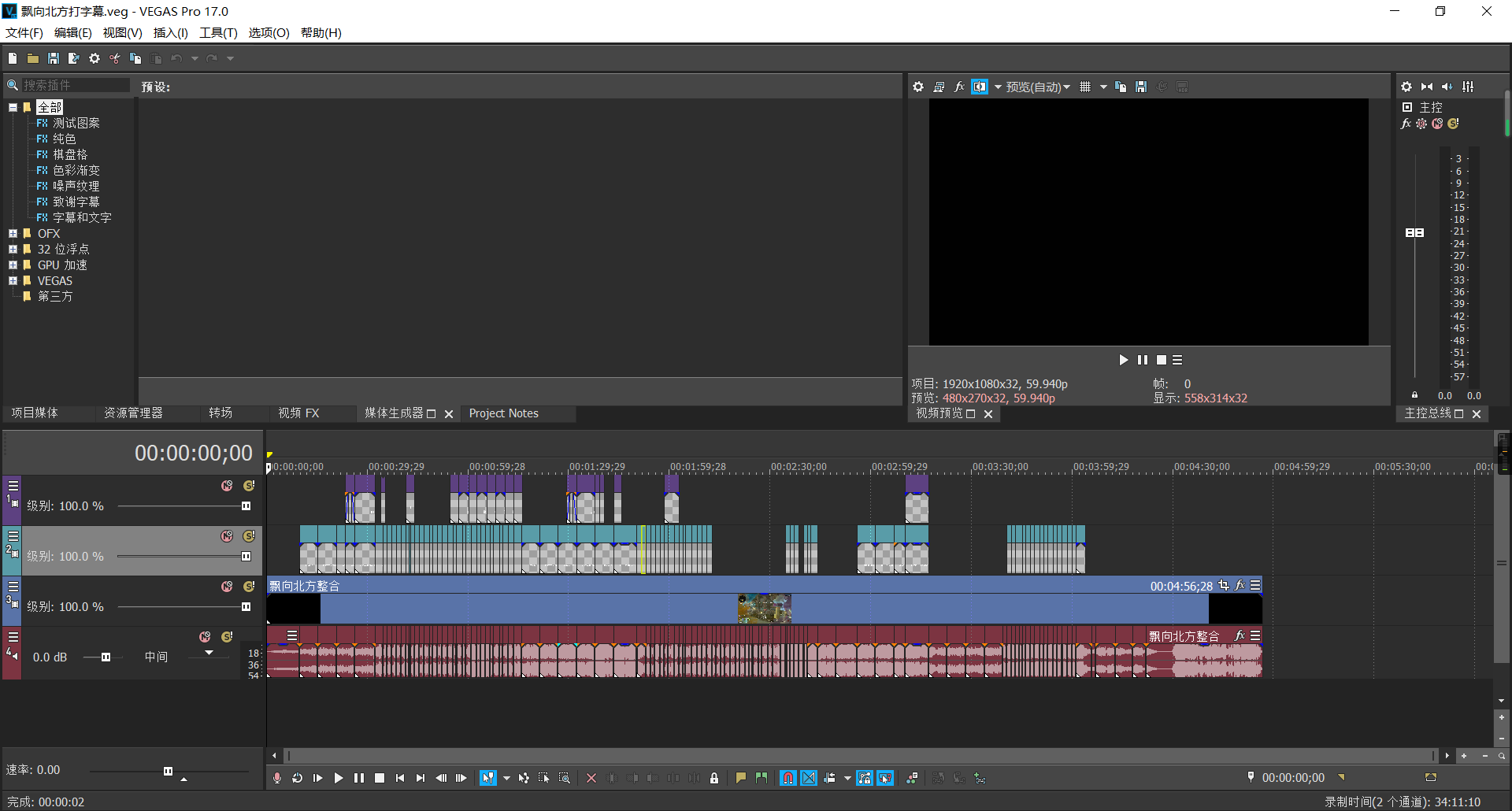Open the 工具(T) menu
The image size is (1512, 811).
[x=218, y=32]
